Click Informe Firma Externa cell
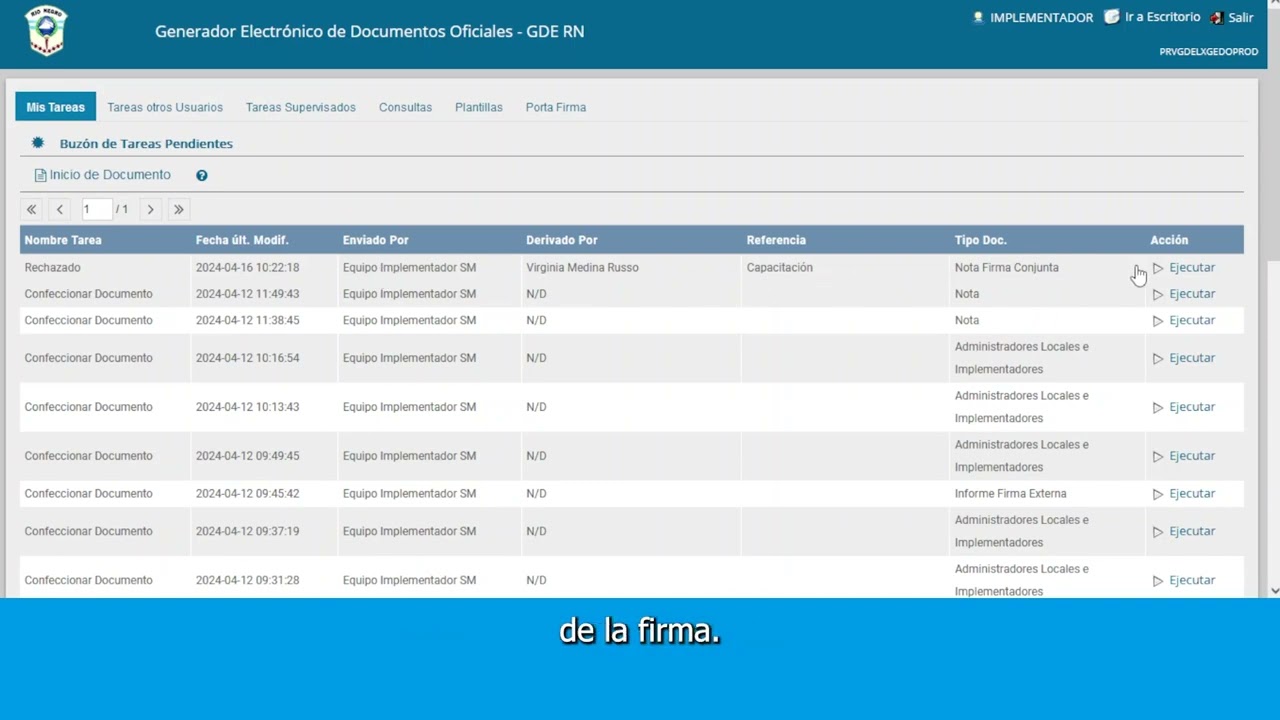The width and height of the screenshot is (1280, 720). (1011, 494)
